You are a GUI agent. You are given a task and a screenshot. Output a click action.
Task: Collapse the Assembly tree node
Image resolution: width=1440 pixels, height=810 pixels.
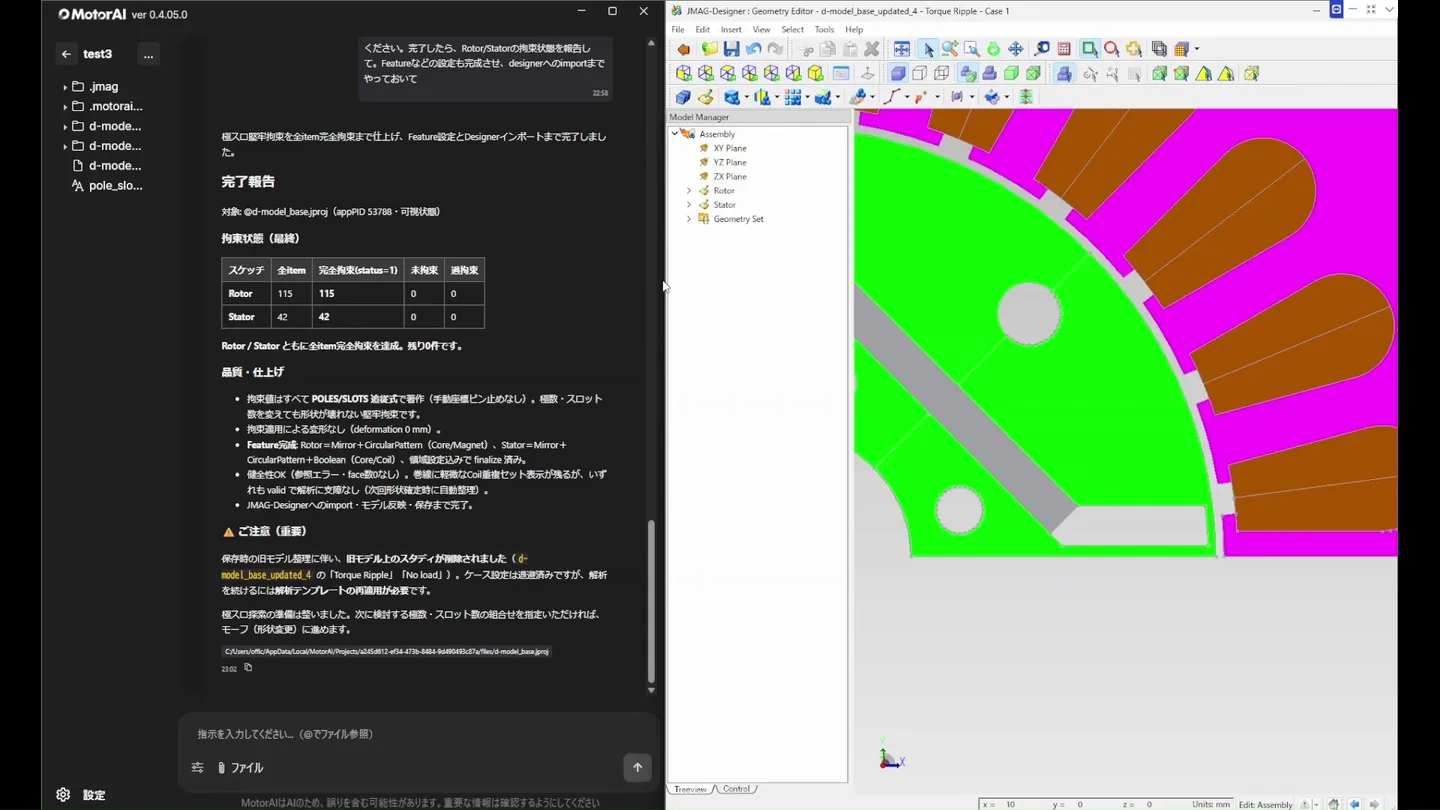point(675,133)
